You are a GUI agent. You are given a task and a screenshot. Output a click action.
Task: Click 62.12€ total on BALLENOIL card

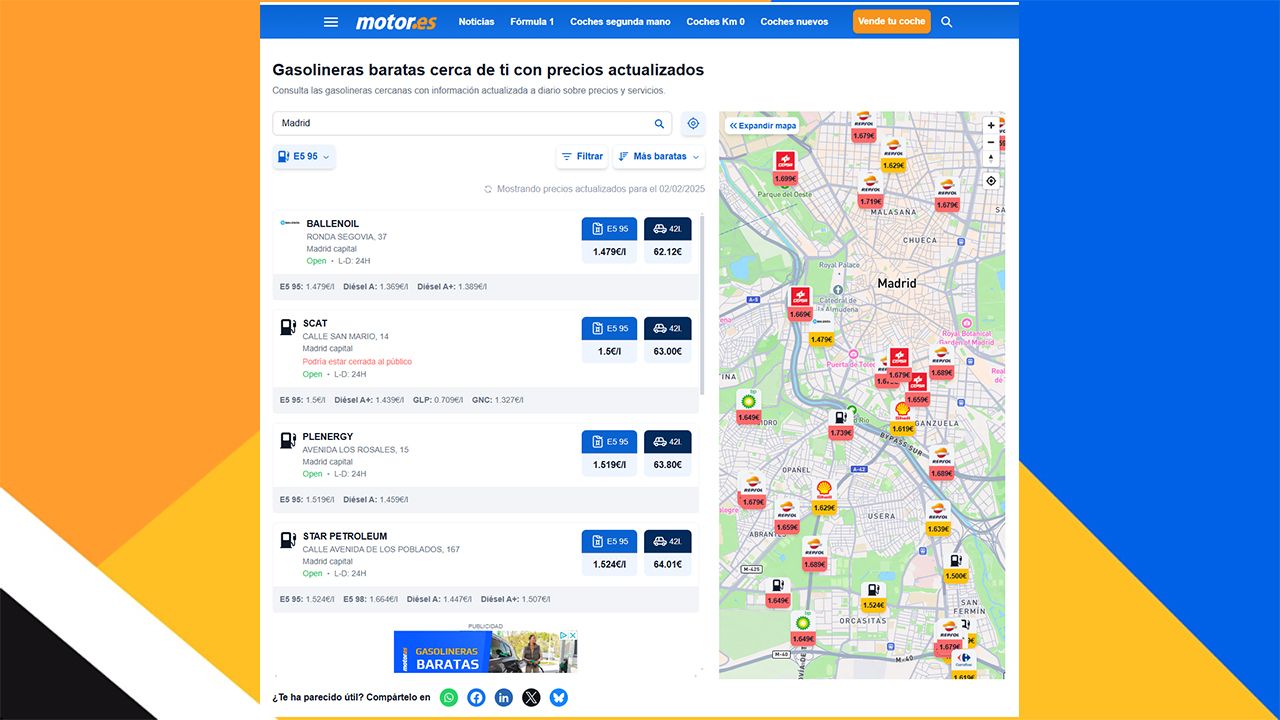tap(667, 253)
